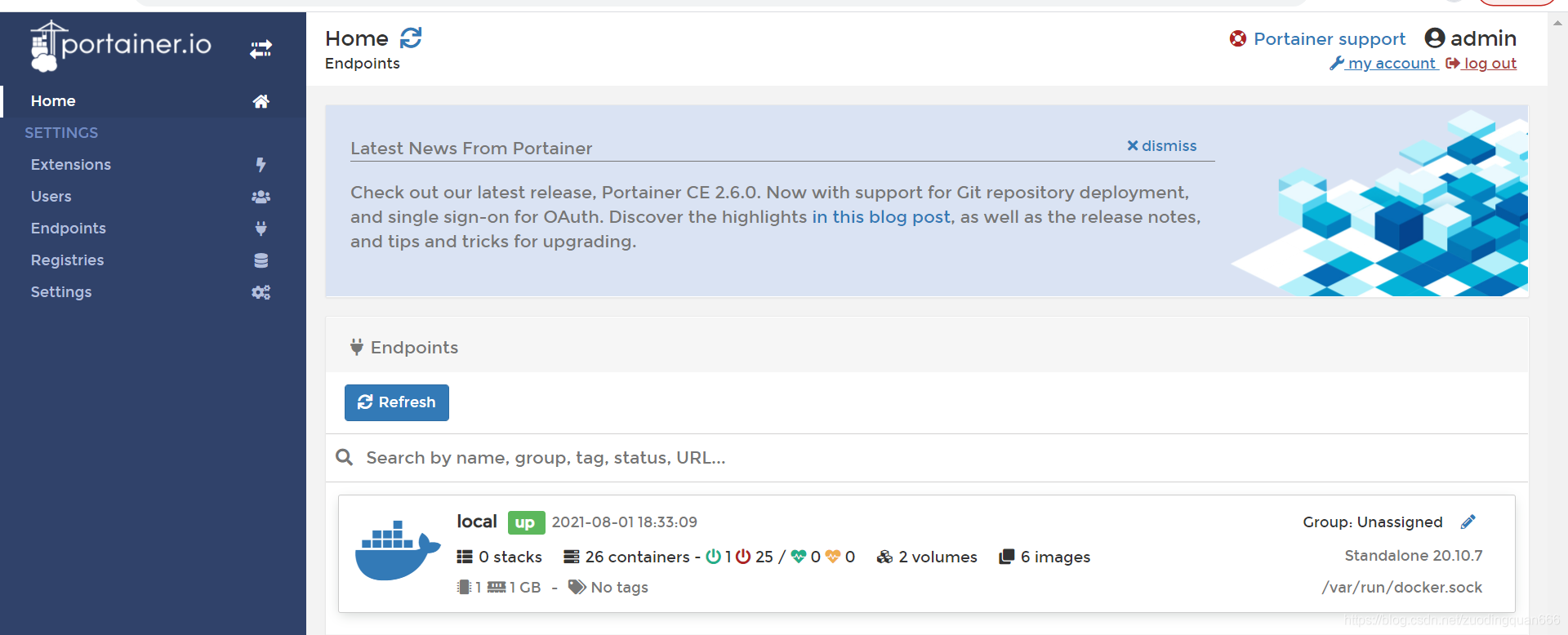
Task: Open the my account link
Action: pos(1383,64)
